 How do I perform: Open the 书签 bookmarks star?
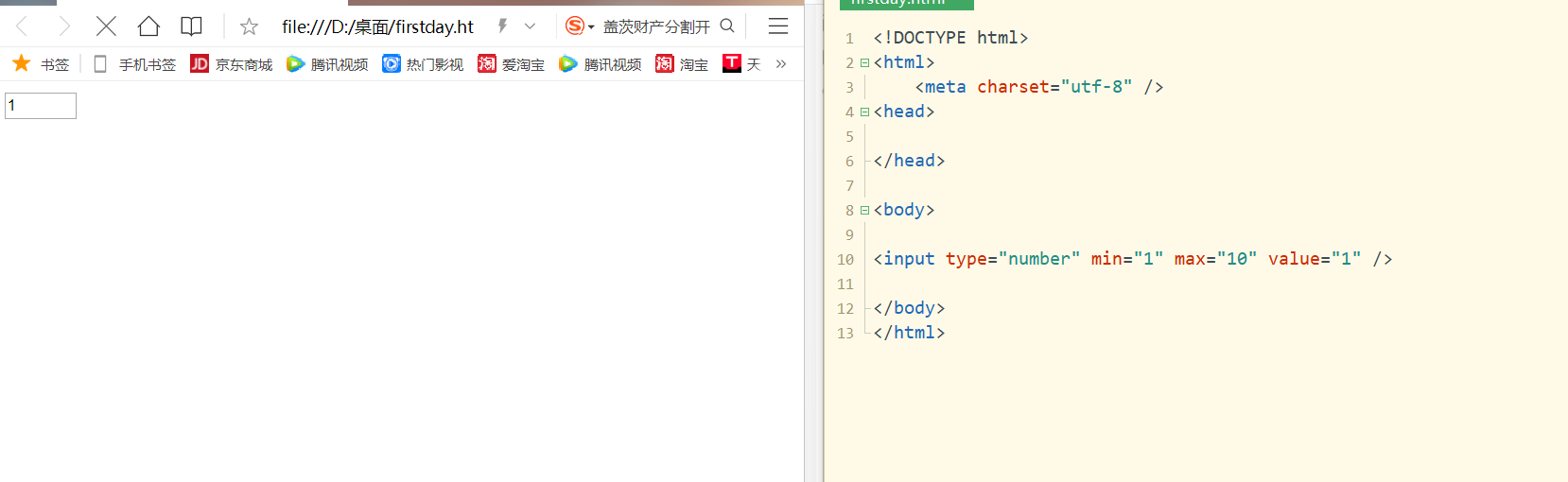(x=41, y=64)
